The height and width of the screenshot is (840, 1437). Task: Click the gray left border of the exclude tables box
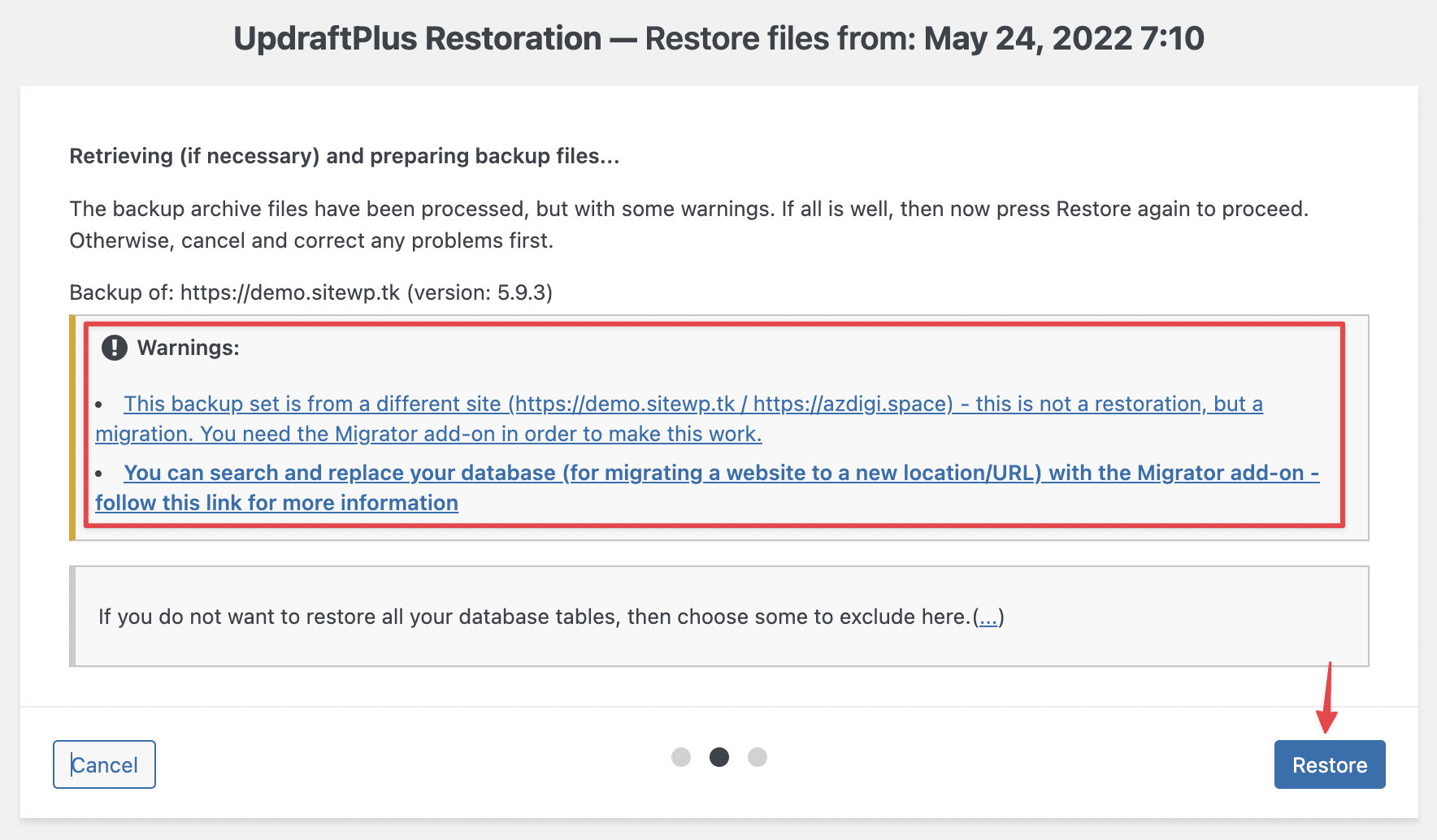pos(72,616)
